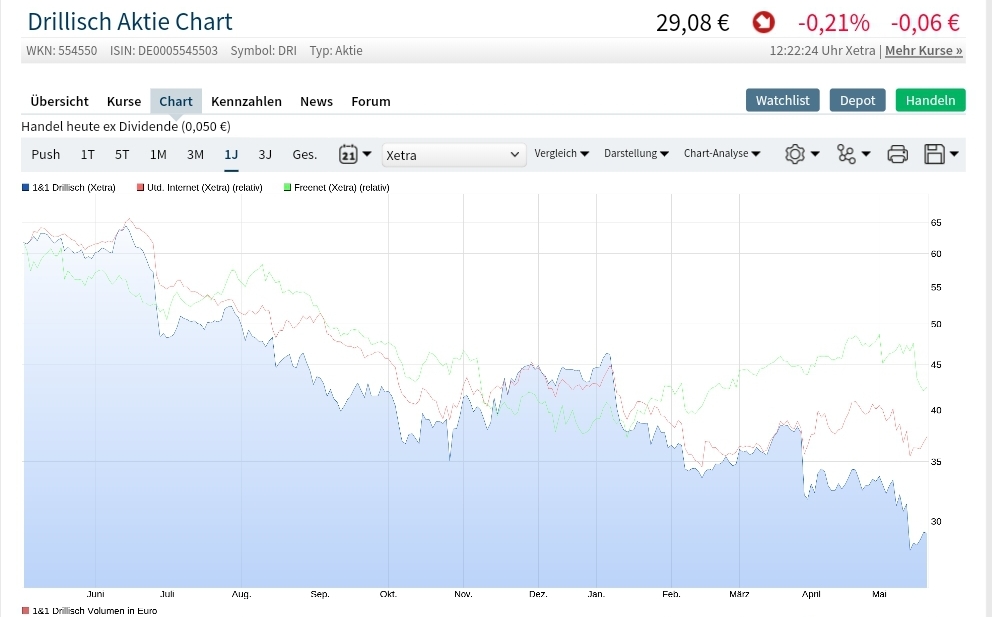This screenshot has height=617, width=992.
Task: Toggle the 1&1 Drillisch (Xetra) legend series
Action: (x=70, y=187)
